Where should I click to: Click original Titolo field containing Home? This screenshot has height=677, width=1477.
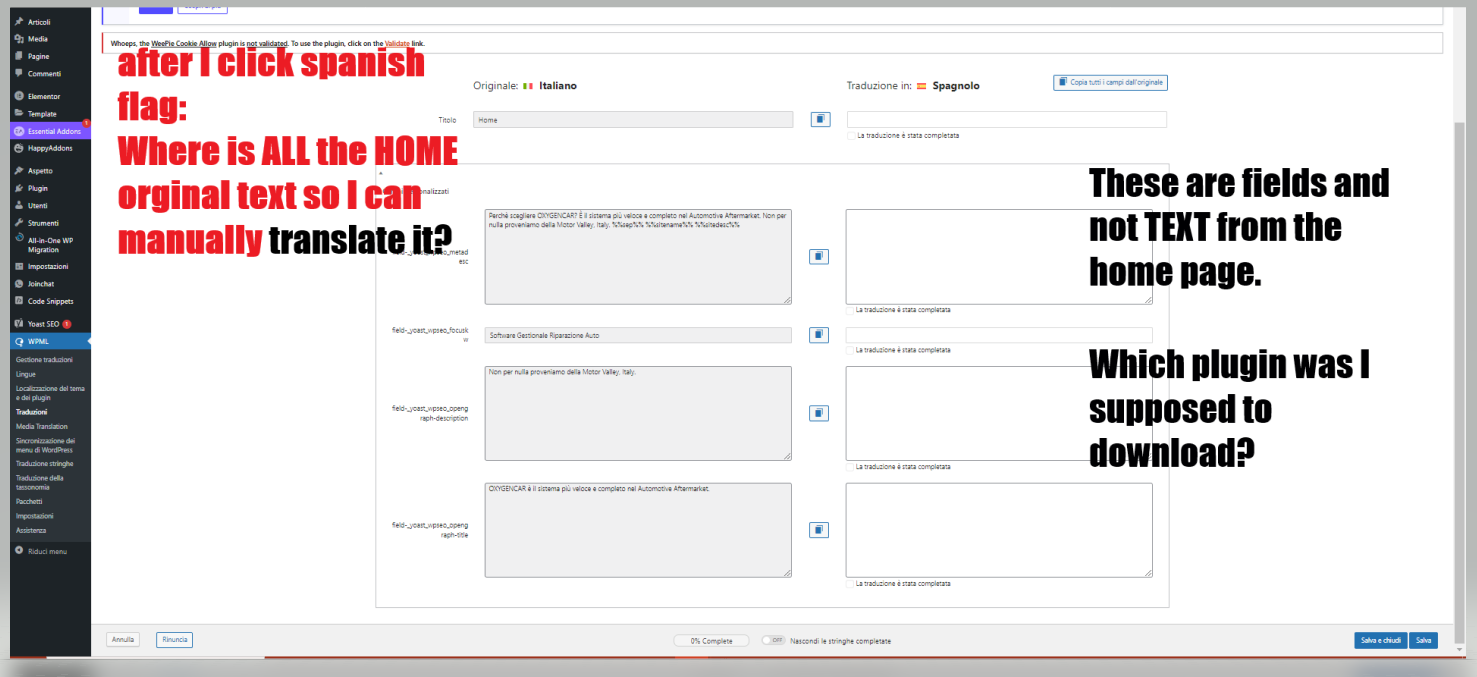[633, 119]
